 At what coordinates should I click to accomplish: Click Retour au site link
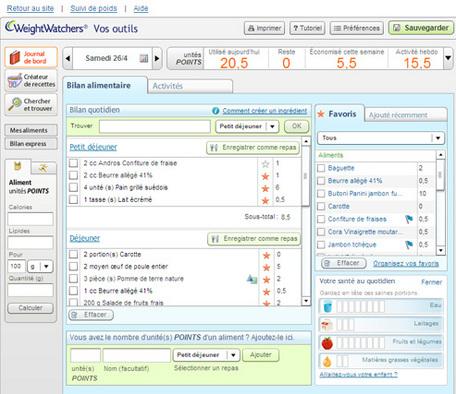[x=30, y=8]
